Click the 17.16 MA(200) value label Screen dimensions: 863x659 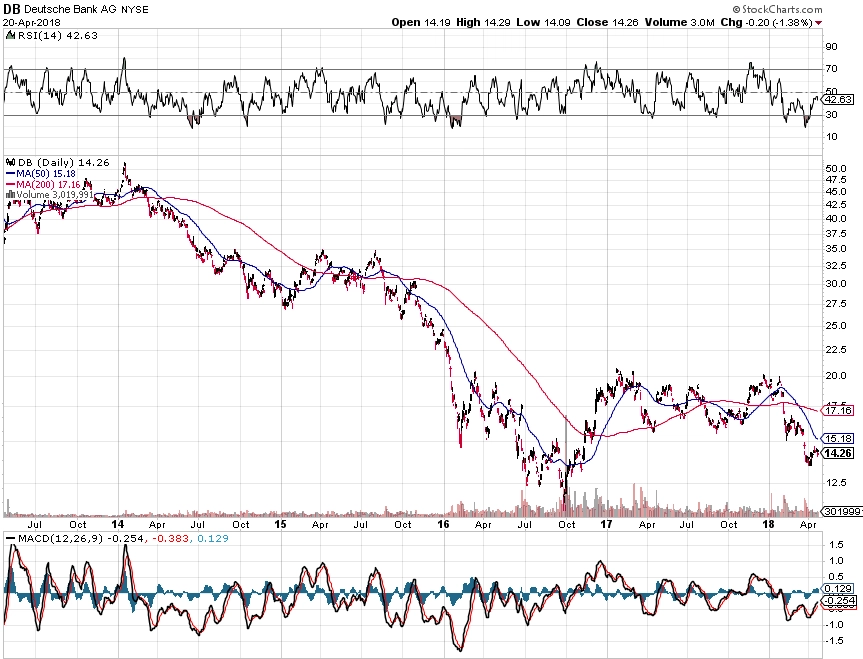pos(839,411)
